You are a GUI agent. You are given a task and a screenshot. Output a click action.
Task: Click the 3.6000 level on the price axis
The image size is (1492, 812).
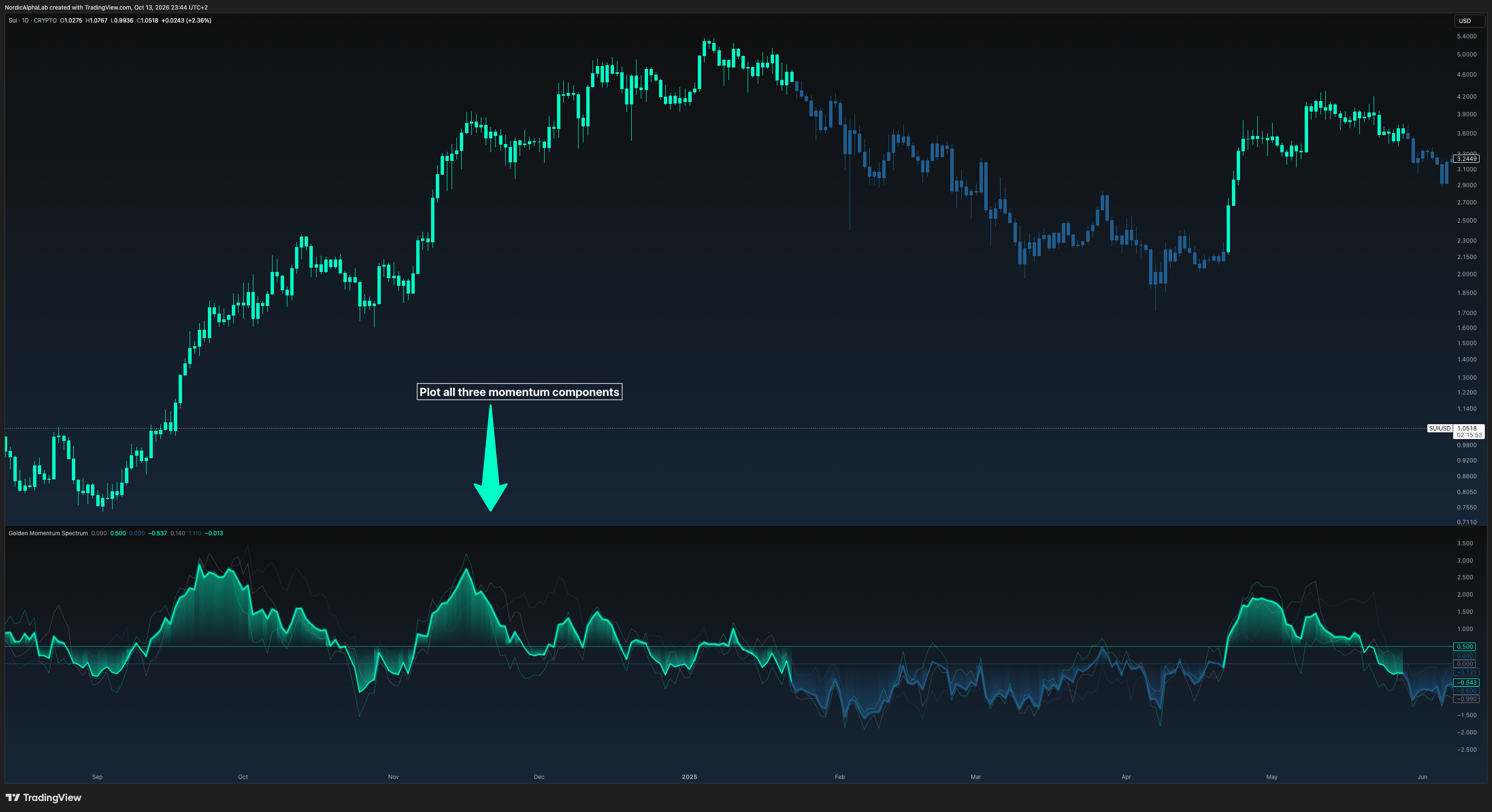(x=1467, y=133)
